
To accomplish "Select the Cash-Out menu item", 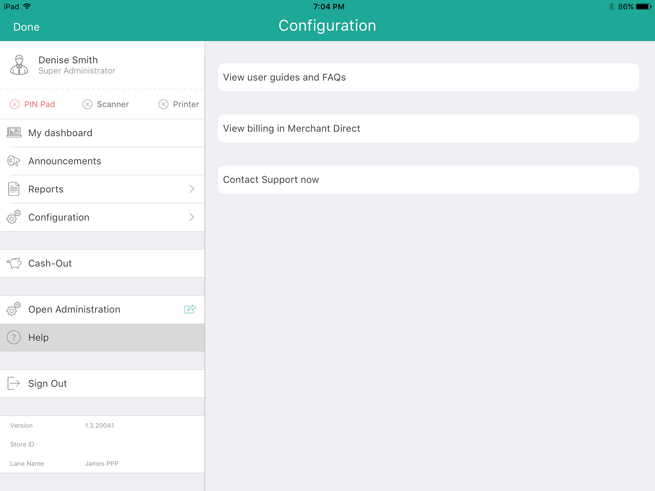I will 102,263.
